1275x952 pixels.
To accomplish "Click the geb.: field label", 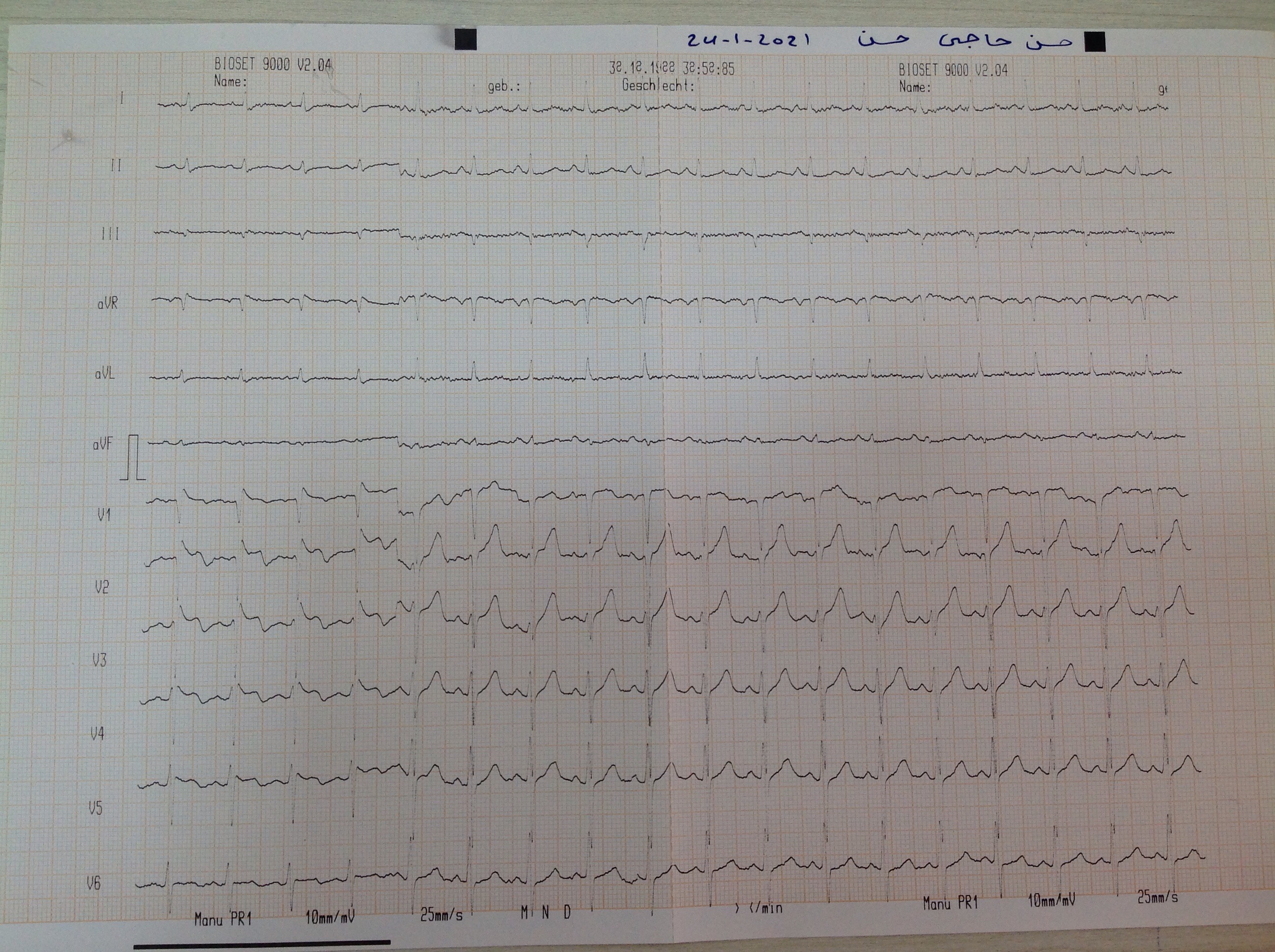I will pos(504,87).
